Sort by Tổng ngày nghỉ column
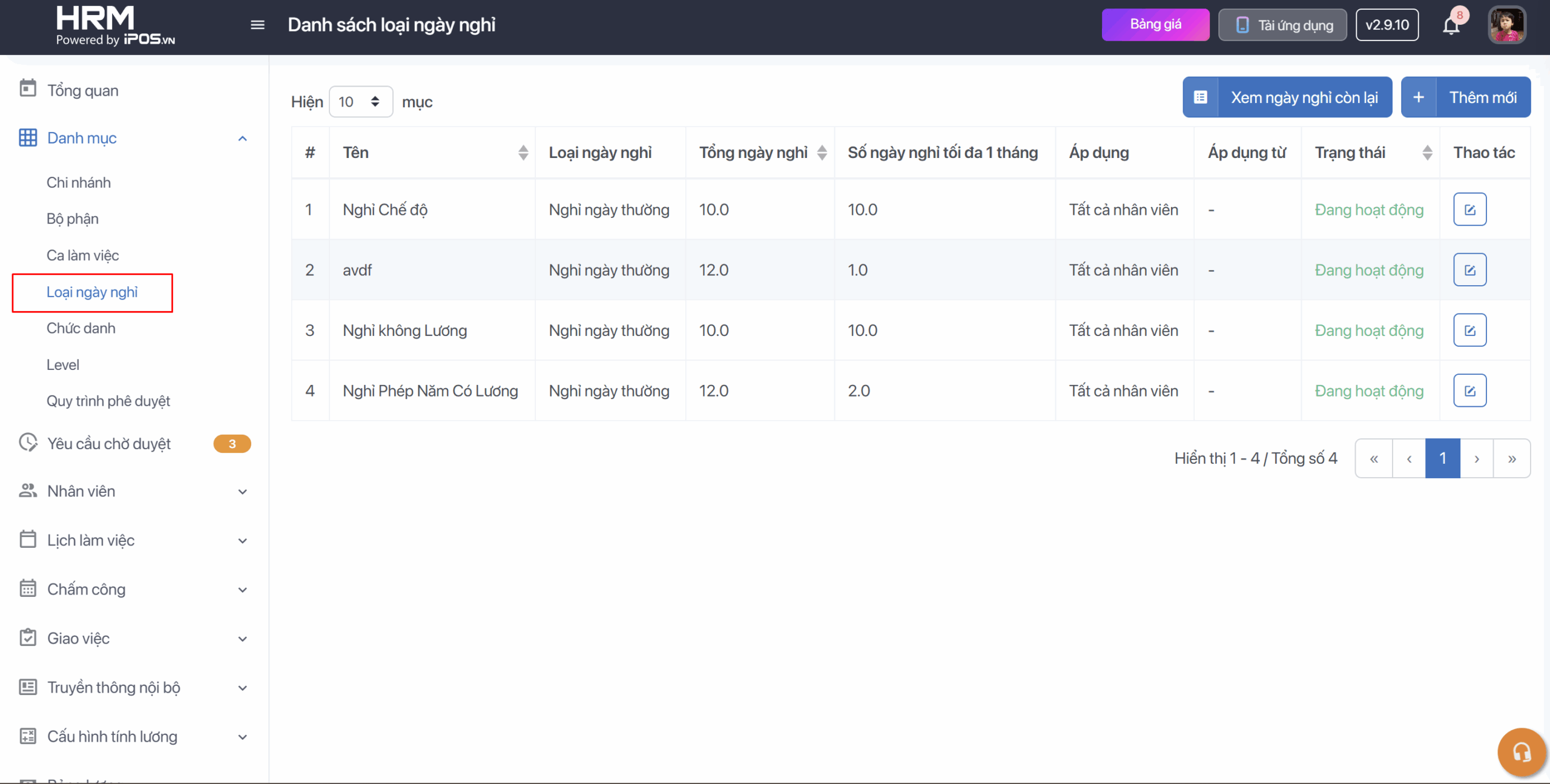This screenshot has height=784, width=1550. coord(822,153)
